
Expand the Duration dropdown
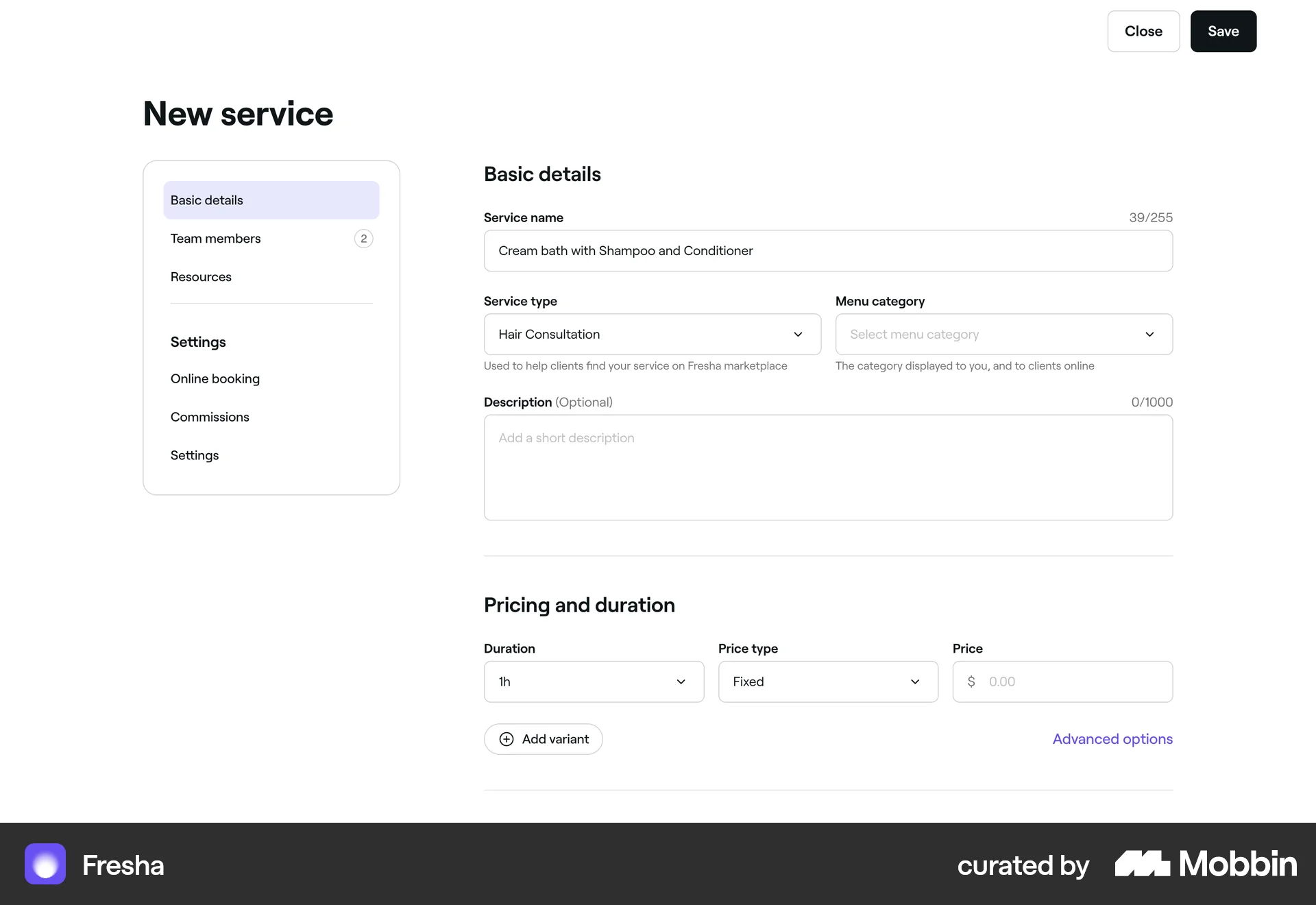coord(593,681)
